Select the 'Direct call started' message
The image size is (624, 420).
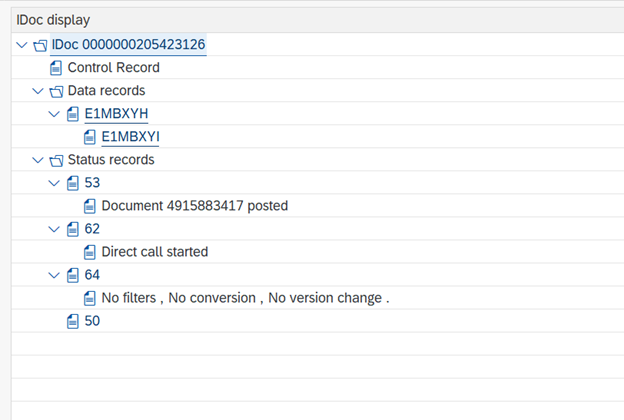pyautogui.click(x=155, y=252)
